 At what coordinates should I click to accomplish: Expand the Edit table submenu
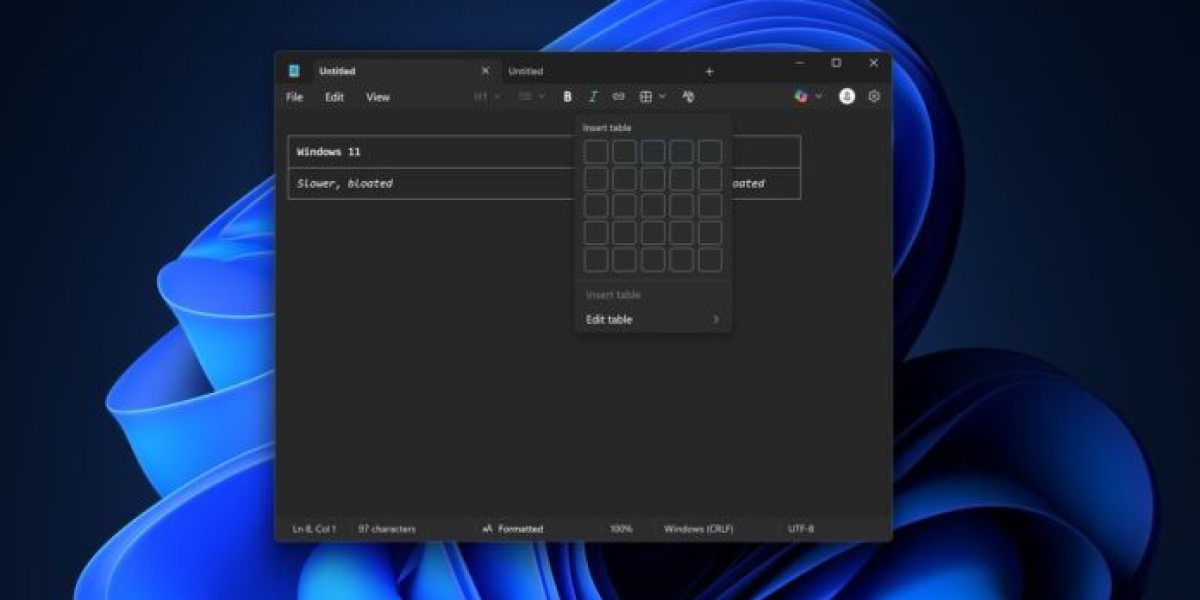tap(652, 320)
